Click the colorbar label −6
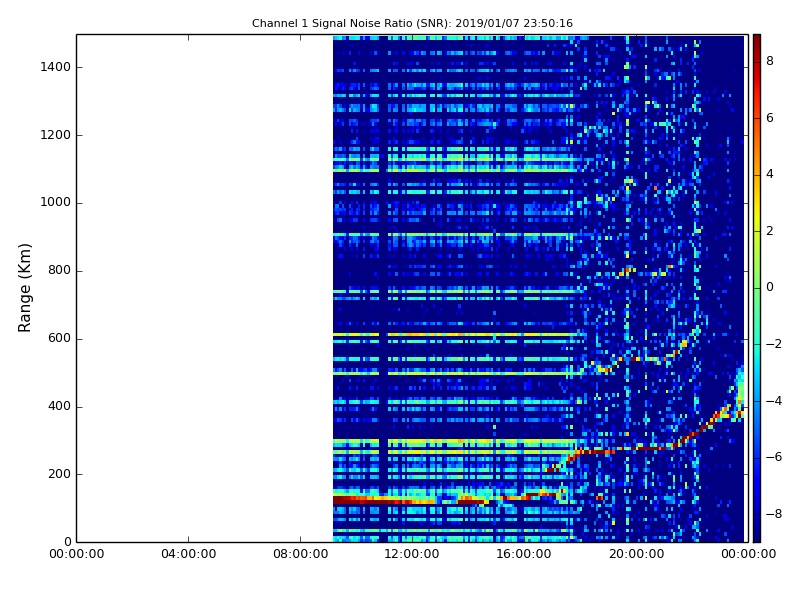The height and width of the screenshot is (600, 800). (773, 457)
